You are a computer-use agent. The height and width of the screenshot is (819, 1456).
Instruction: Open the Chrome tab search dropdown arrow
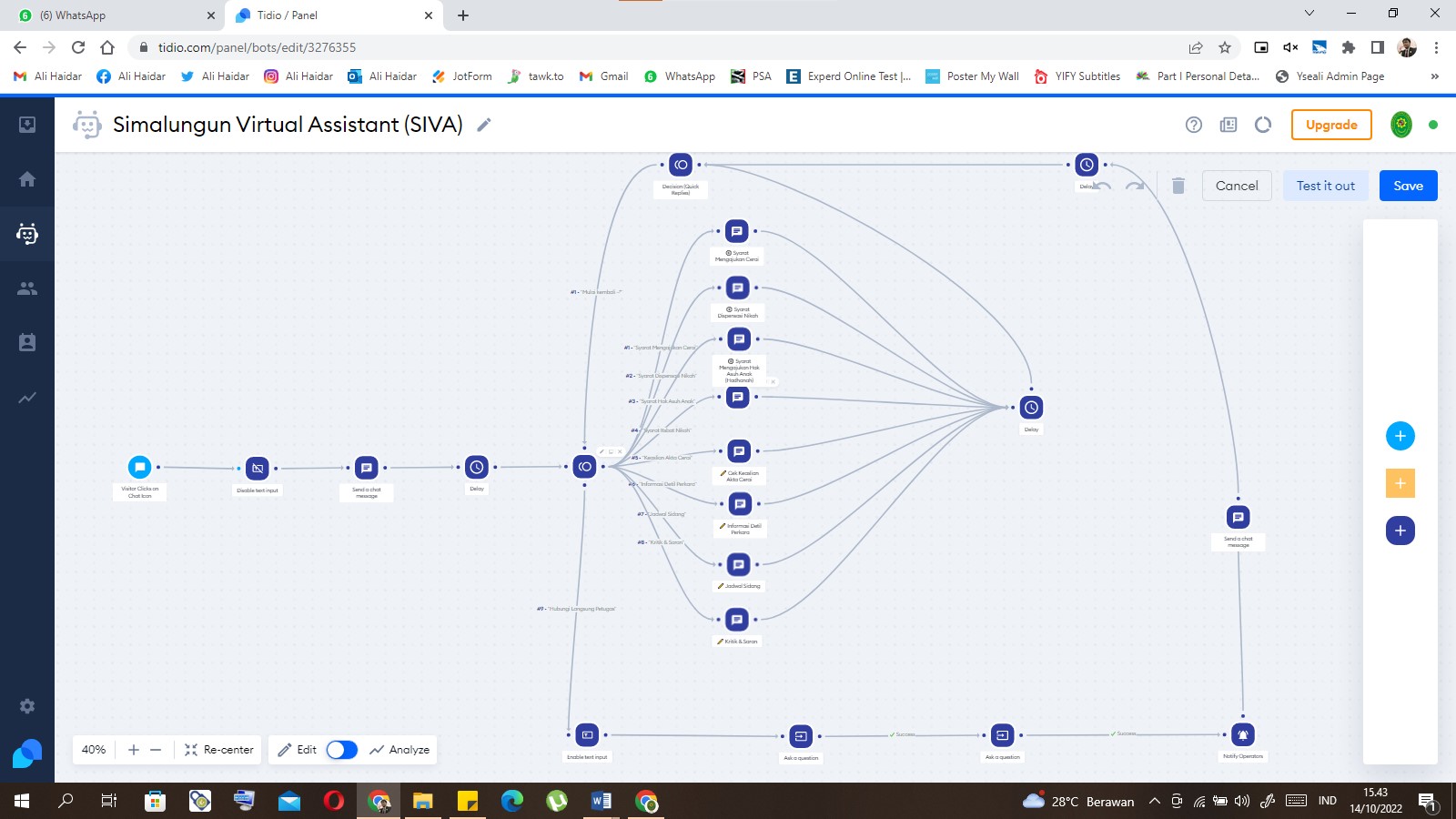[x=1309, y=15]
